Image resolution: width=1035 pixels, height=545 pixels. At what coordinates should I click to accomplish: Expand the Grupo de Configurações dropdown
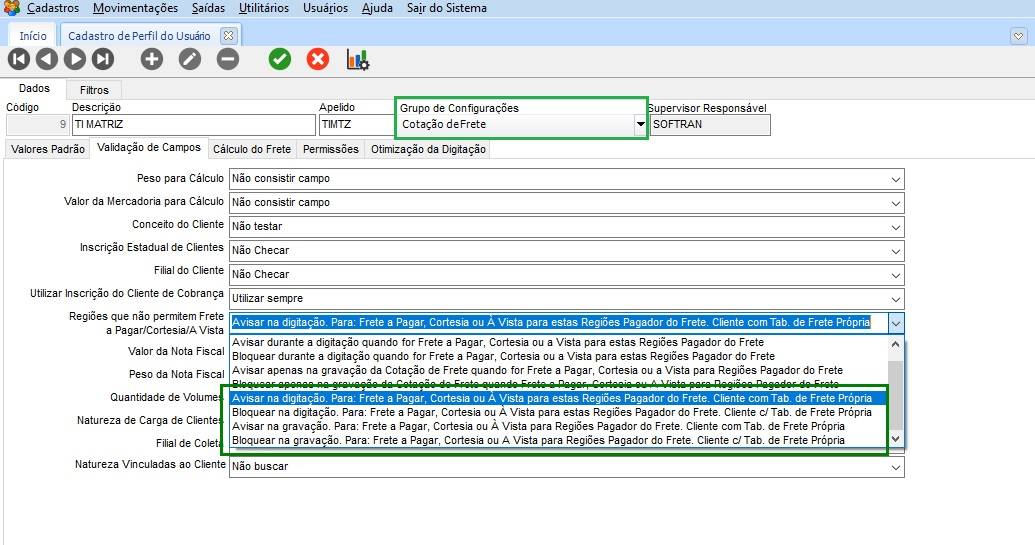(640, 125)
